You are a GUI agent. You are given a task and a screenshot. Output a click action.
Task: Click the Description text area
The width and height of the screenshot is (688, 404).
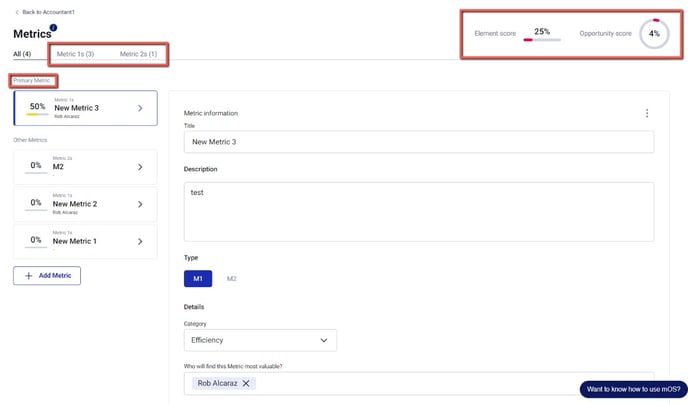coord(419,212)
